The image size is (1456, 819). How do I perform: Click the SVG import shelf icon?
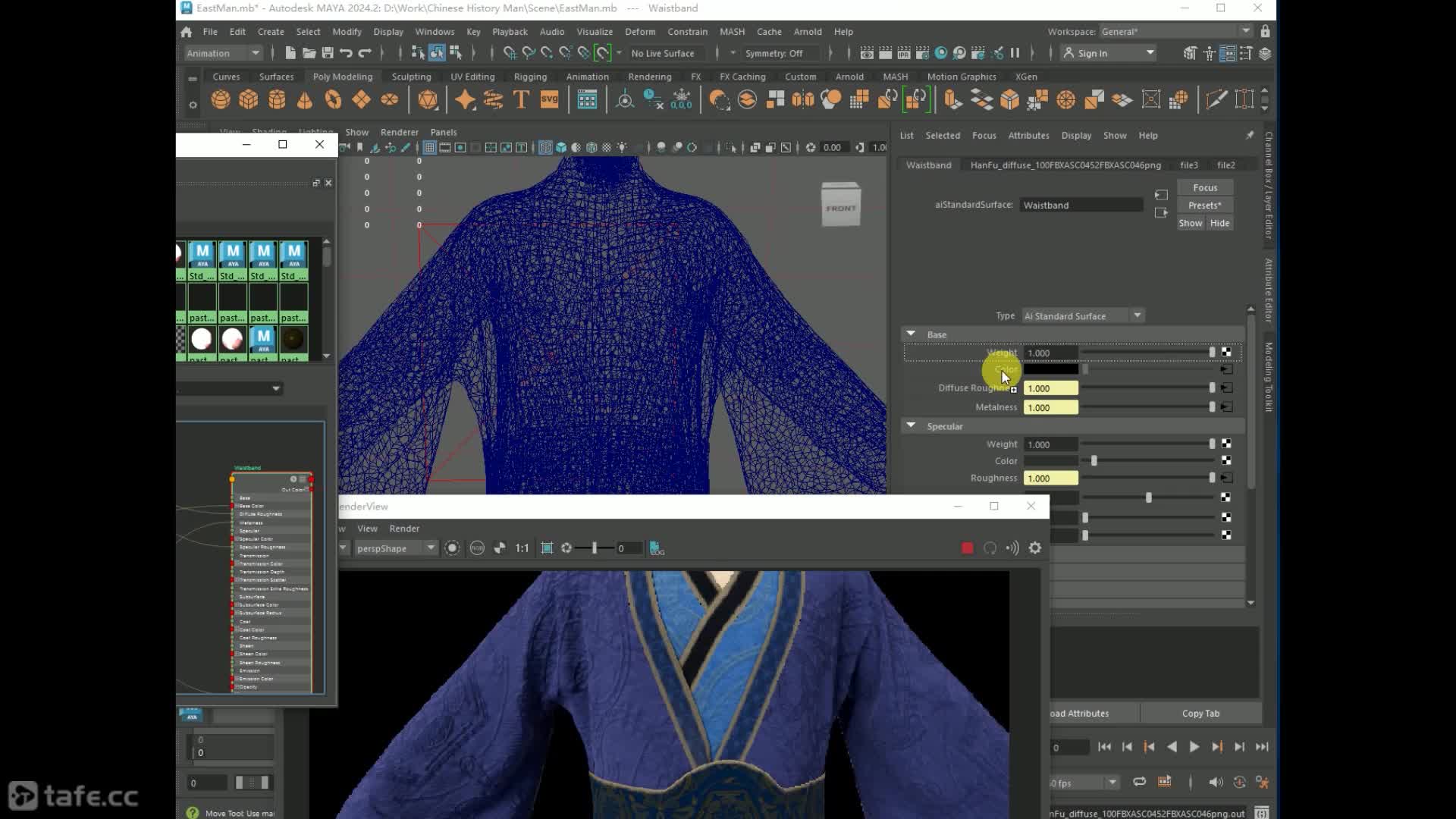pos(549,99)
